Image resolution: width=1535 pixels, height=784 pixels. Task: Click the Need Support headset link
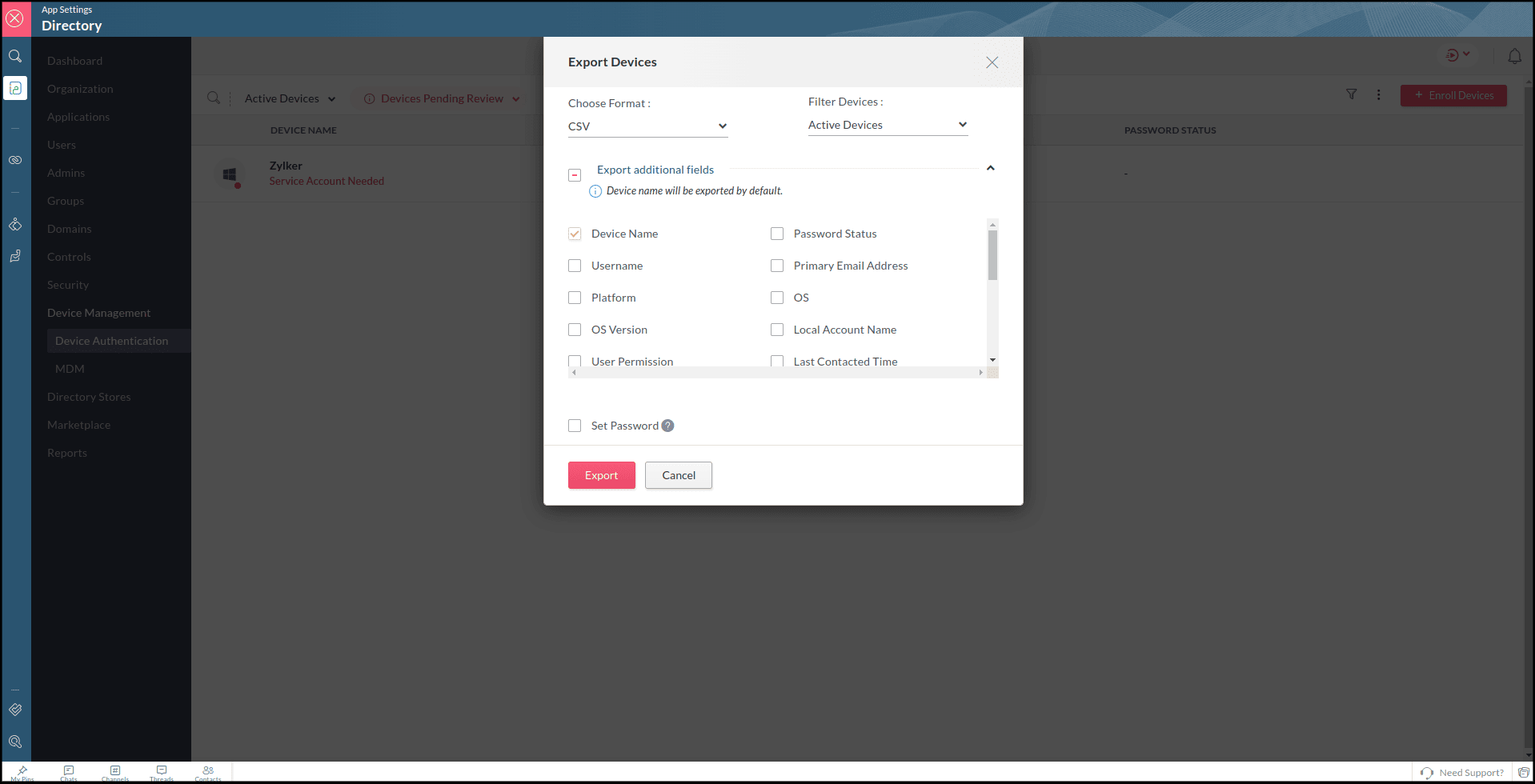point(1462,773)
